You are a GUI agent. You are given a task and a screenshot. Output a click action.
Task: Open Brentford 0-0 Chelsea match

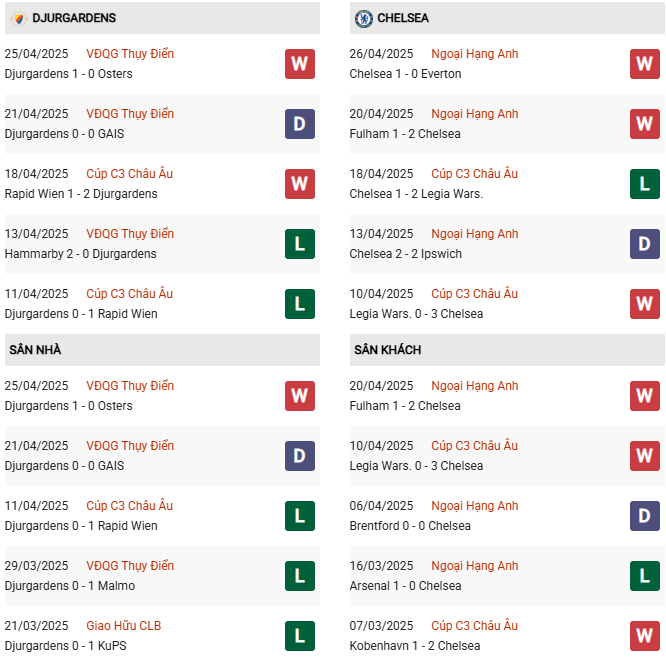[x=410, y=526]
